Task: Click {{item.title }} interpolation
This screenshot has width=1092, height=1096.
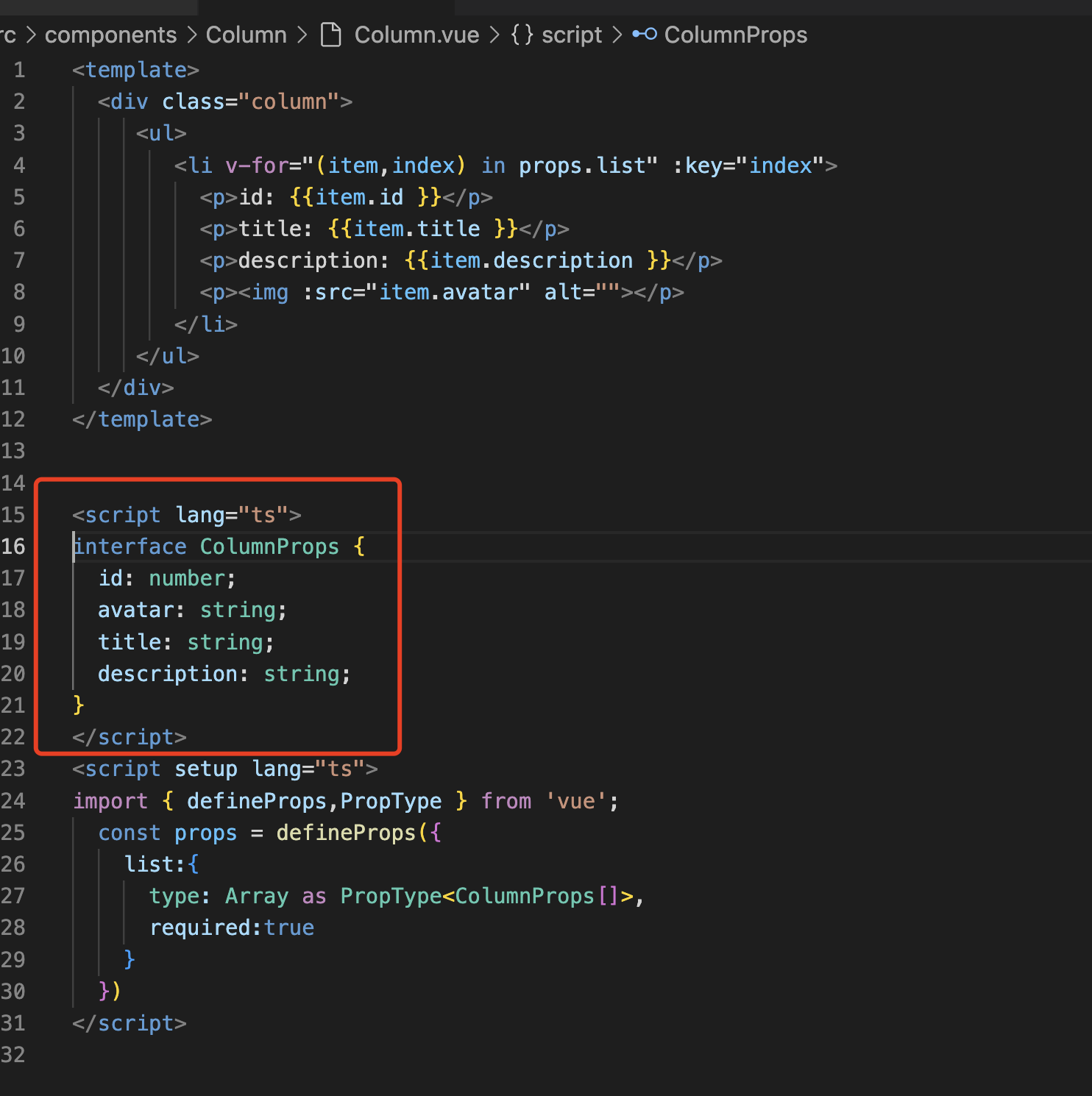Action: pyautogui.click(x=422, y=229)
